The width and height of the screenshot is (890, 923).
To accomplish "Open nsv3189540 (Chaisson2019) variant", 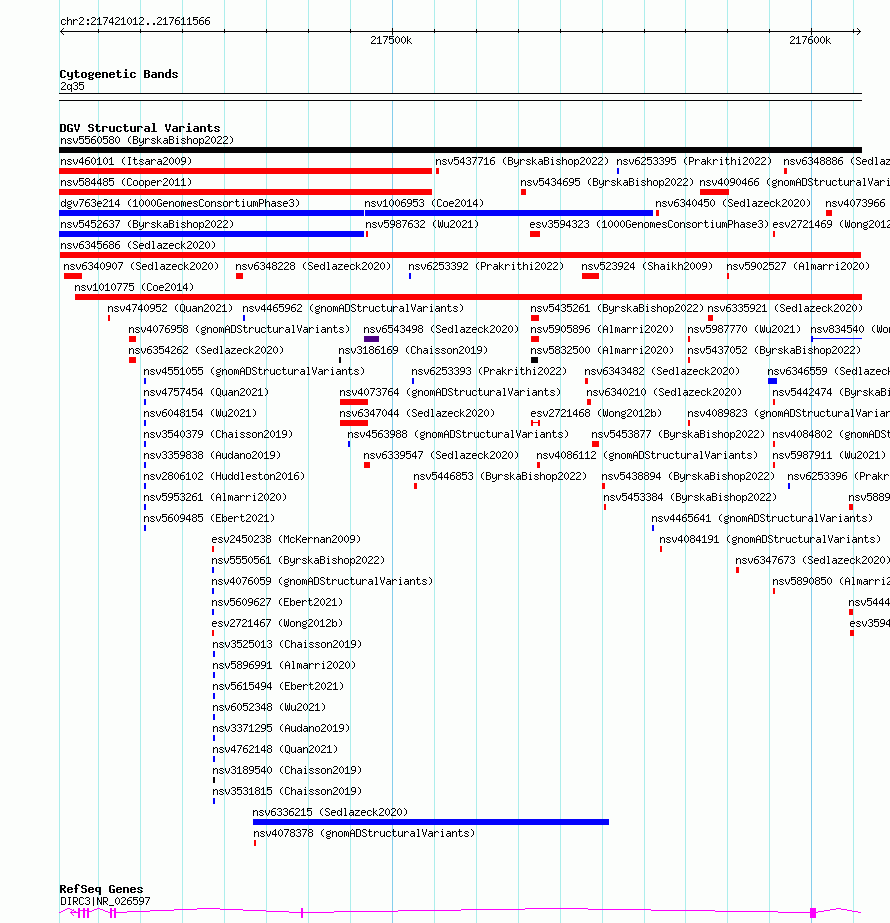I will pos(287,770).
